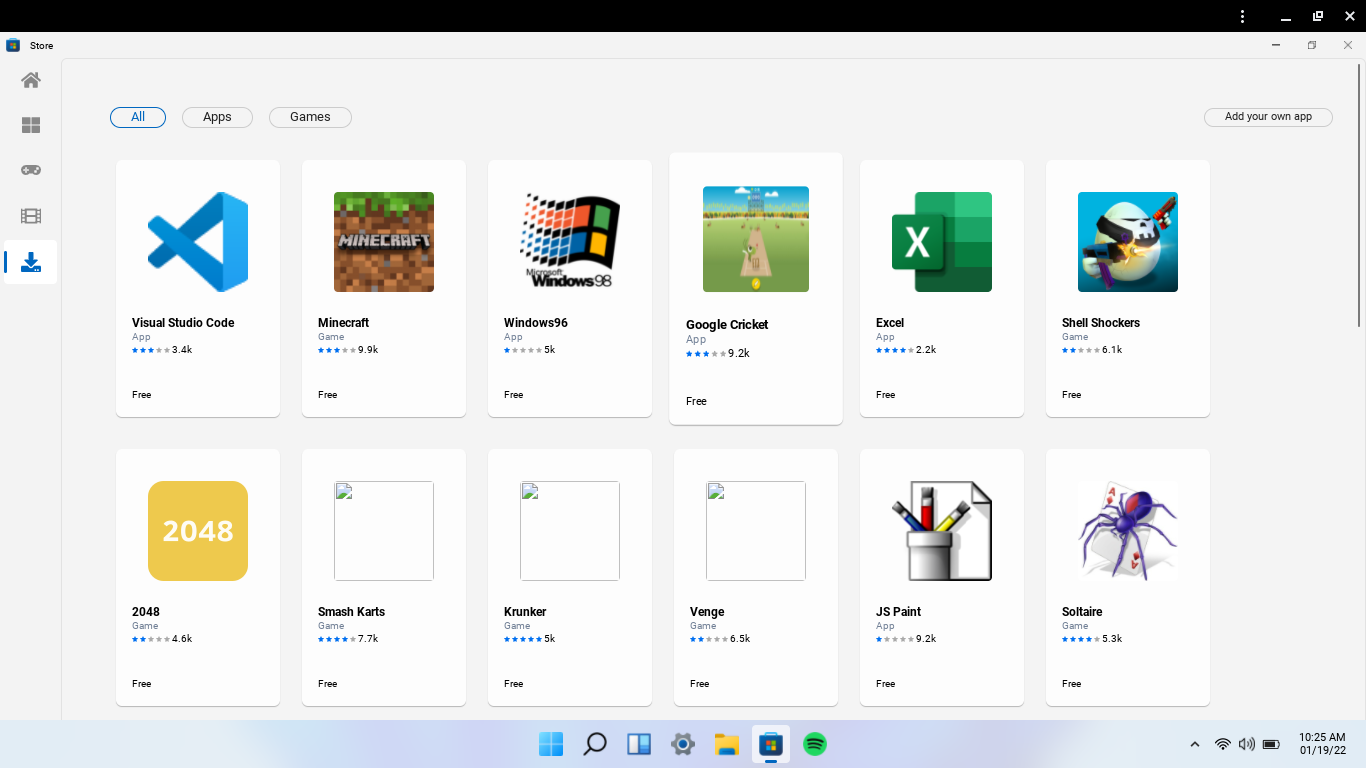The height and width of the screenshot is (768, 1366).
Task: Select the All filter pill
Action: tap(137, 117)
